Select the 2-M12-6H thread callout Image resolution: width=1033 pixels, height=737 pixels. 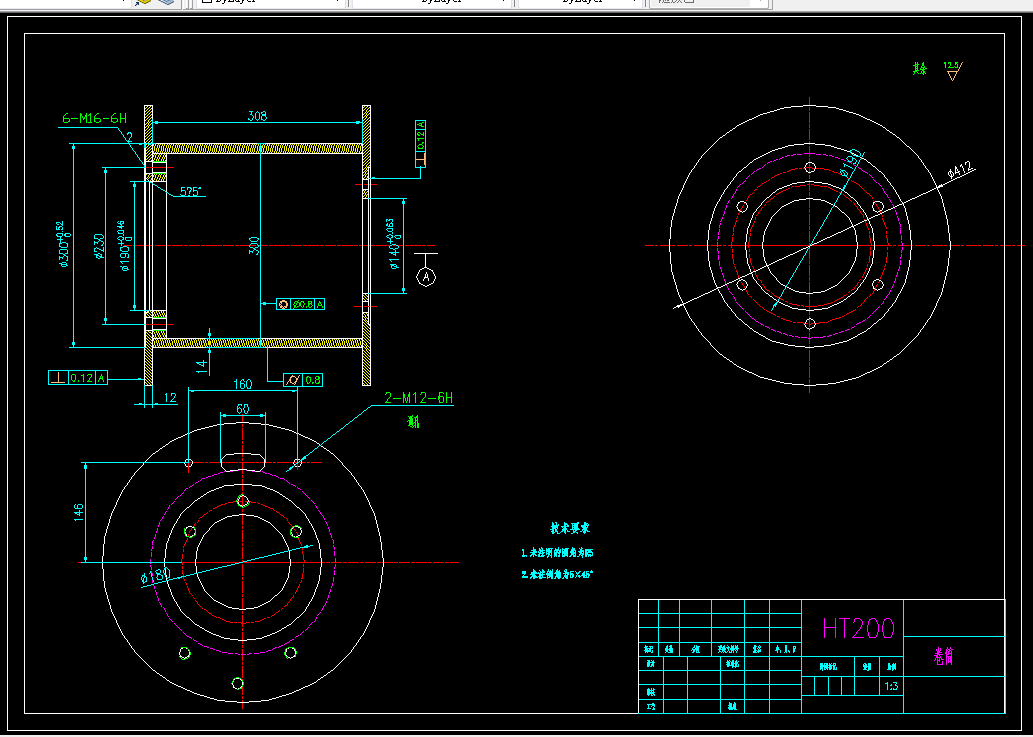[x=419, y=398]
